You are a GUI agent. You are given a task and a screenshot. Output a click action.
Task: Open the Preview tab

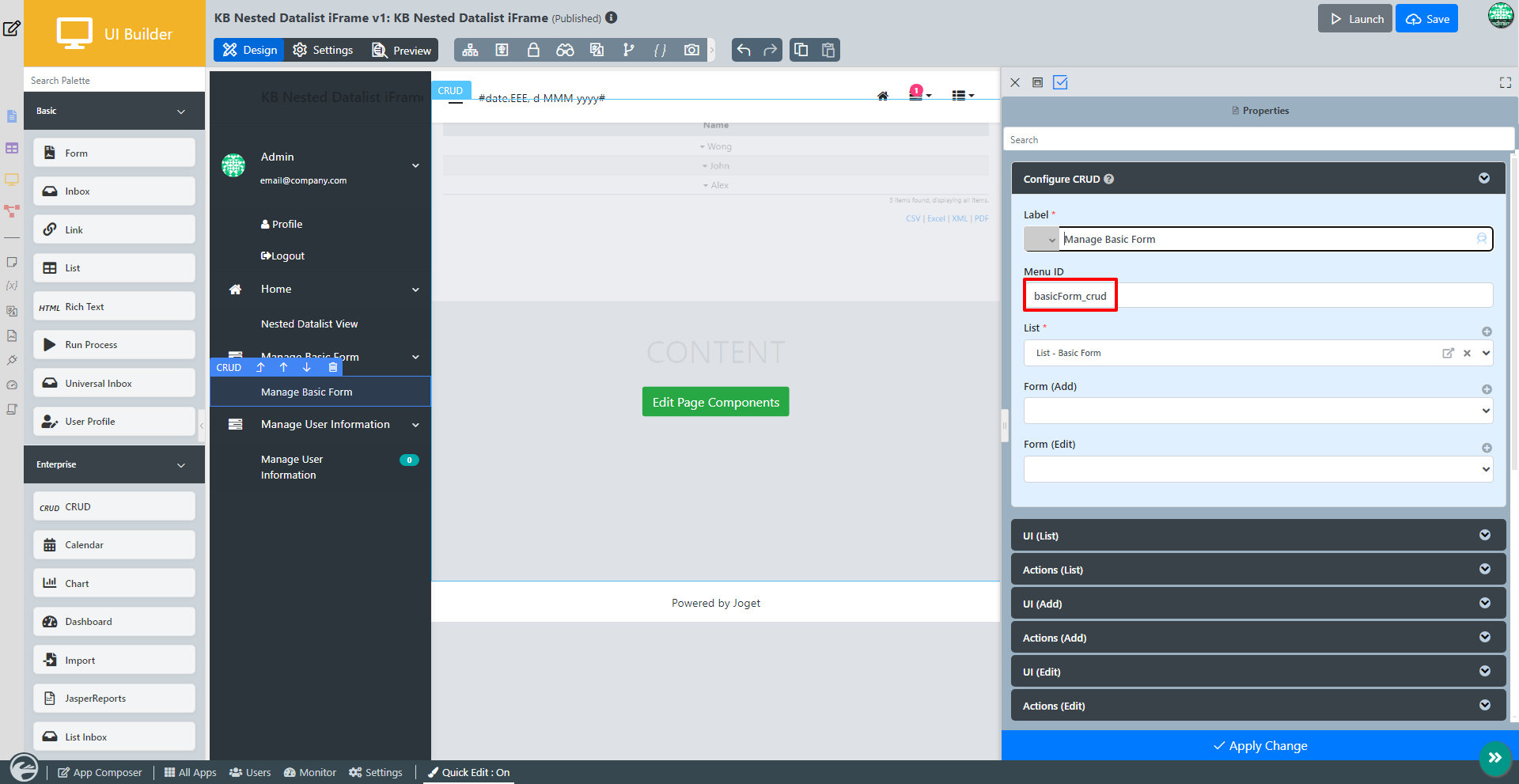[402, 50]
